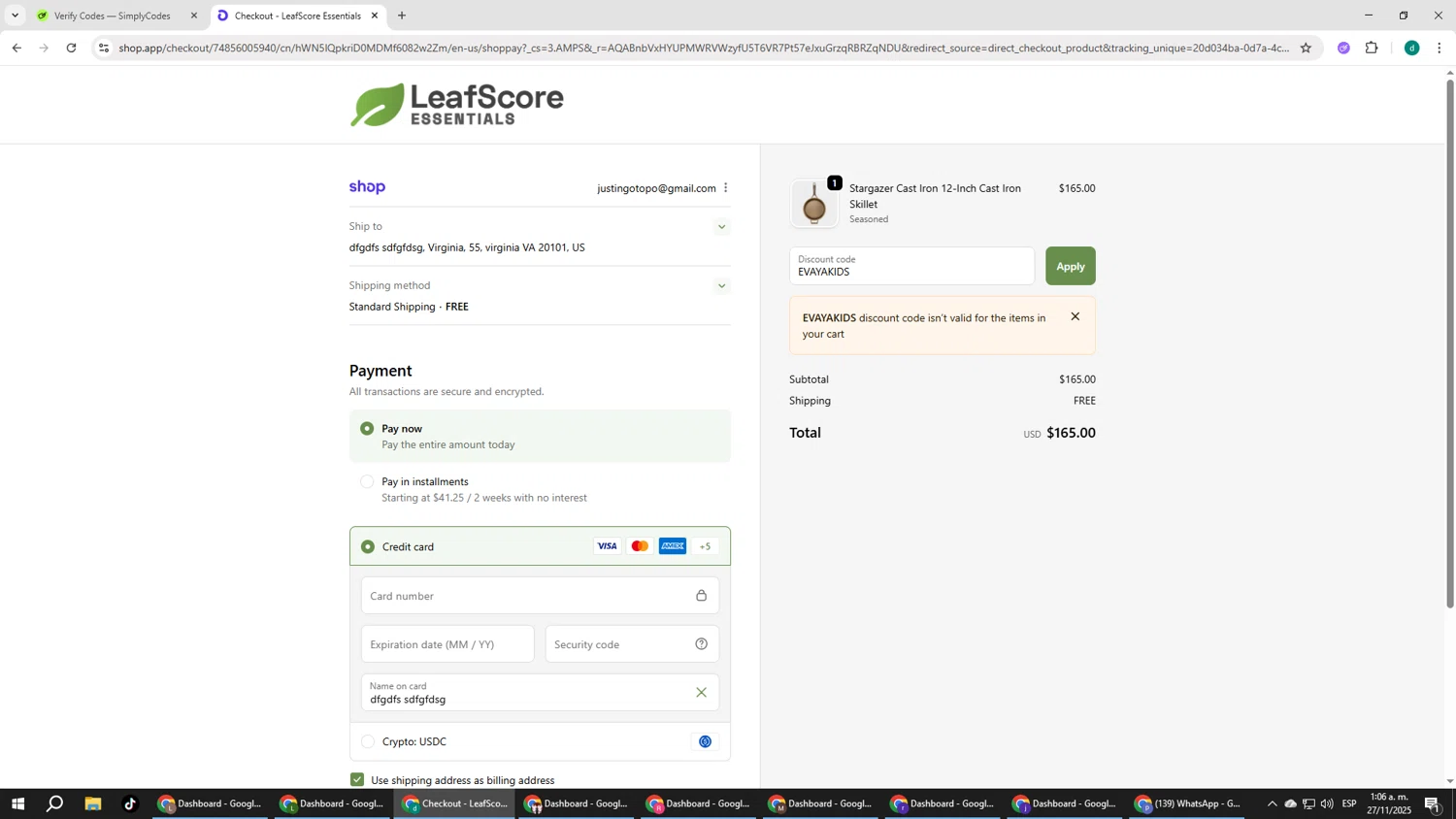The height and width of the screenshot is (819, 1456).
Task: Click the Expiration date field
Action: coord(447,644)
